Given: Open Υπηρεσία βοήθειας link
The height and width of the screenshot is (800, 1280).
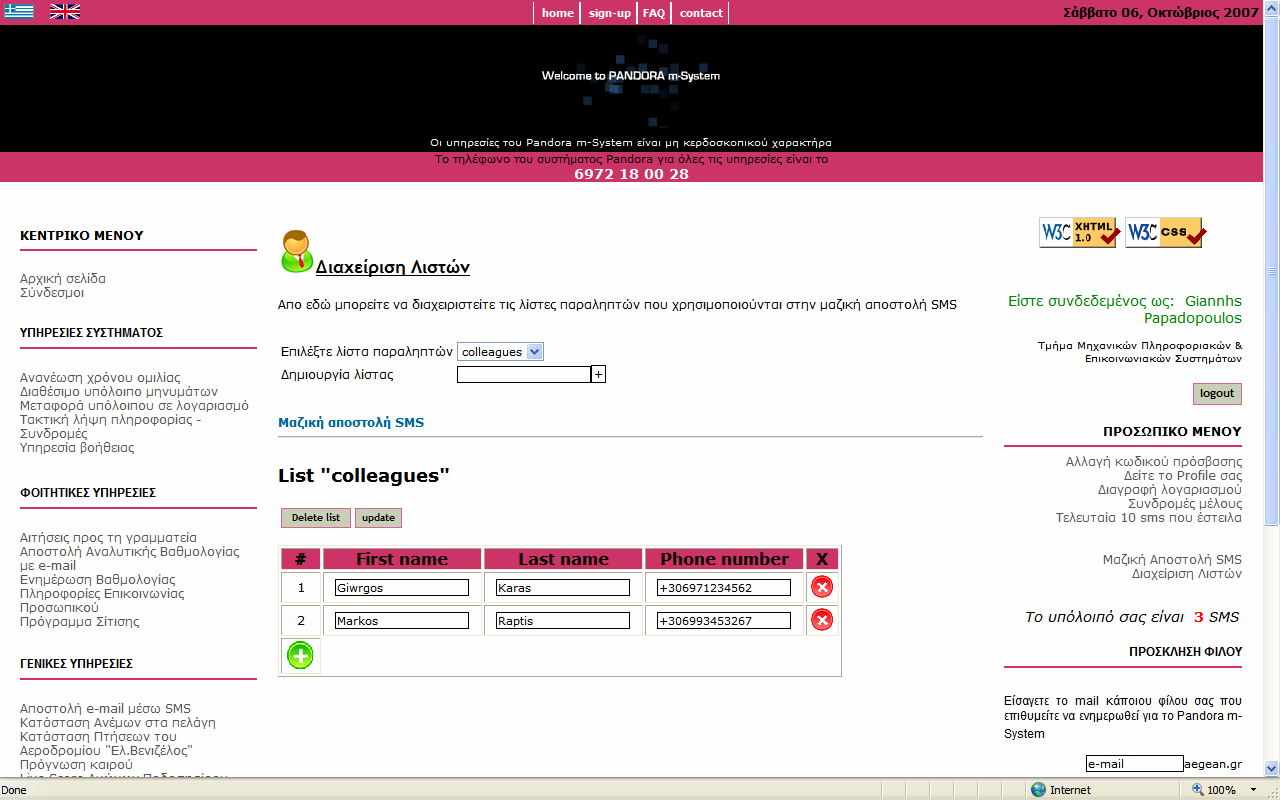Looking at the screenshot, I should [77, 448].
